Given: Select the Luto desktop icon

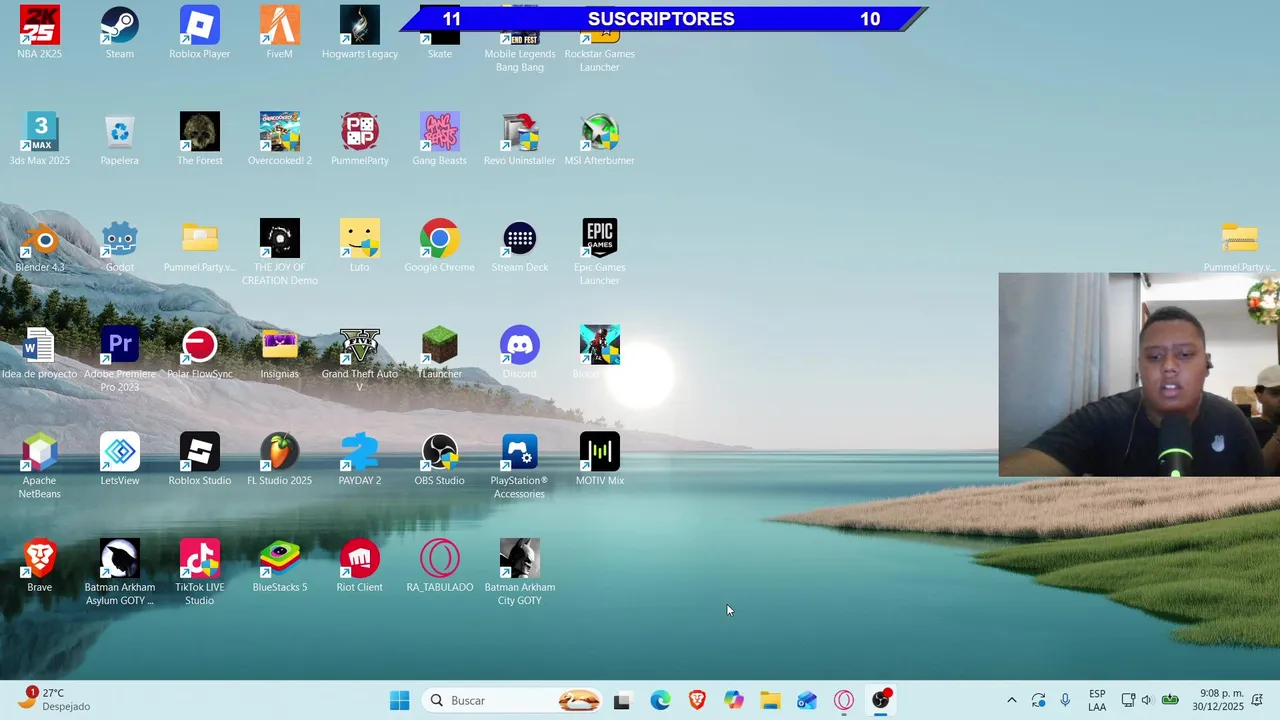Looking at the screenshot, I should coord(360,239).
